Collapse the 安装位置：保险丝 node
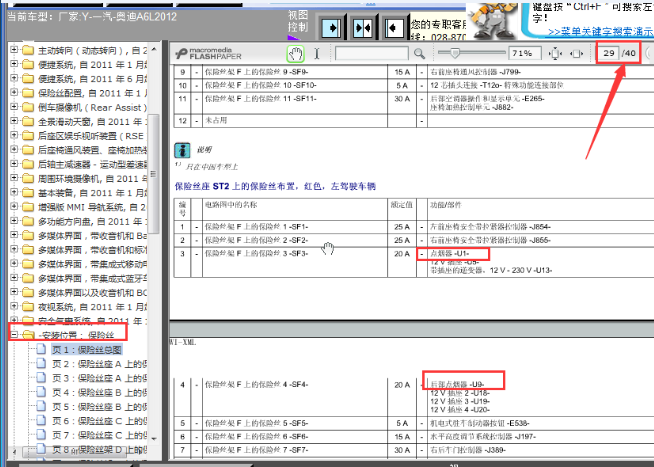The width and height of the screenshot is (654, 467). (x=14, y=334)
